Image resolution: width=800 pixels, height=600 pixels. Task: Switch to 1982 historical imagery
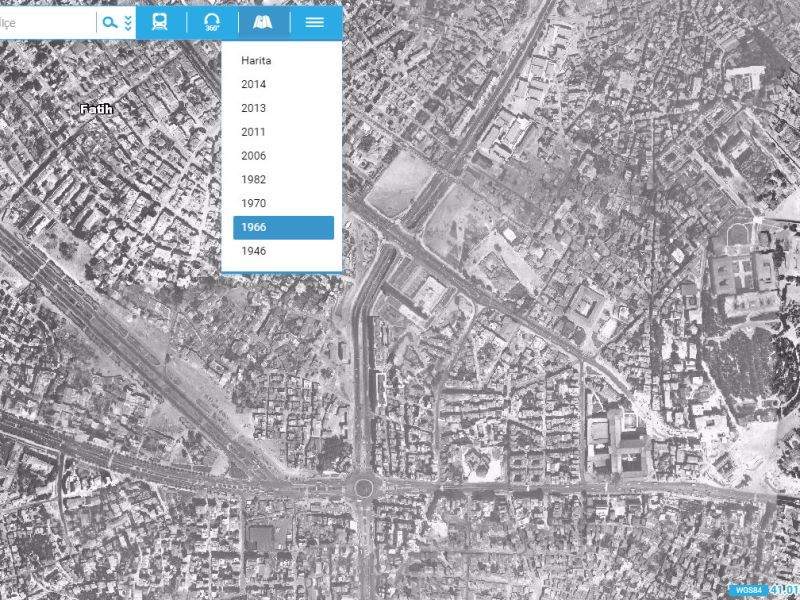pos(254,180)
